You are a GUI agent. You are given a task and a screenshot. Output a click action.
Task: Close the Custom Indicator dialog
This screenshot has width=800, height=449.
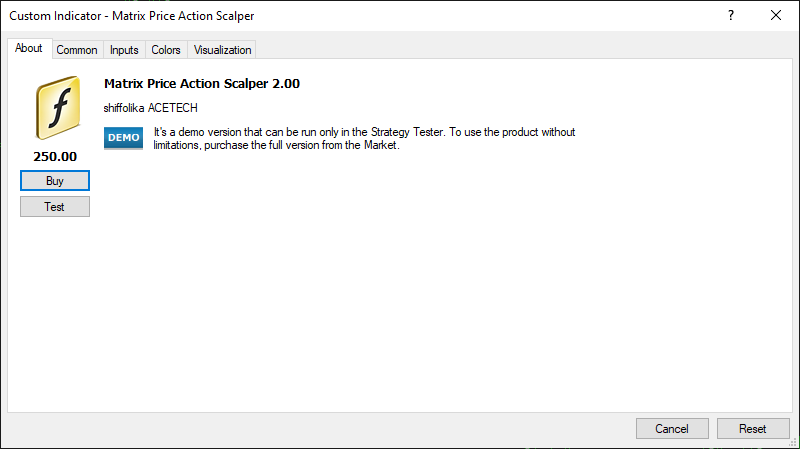pos(776,15)
